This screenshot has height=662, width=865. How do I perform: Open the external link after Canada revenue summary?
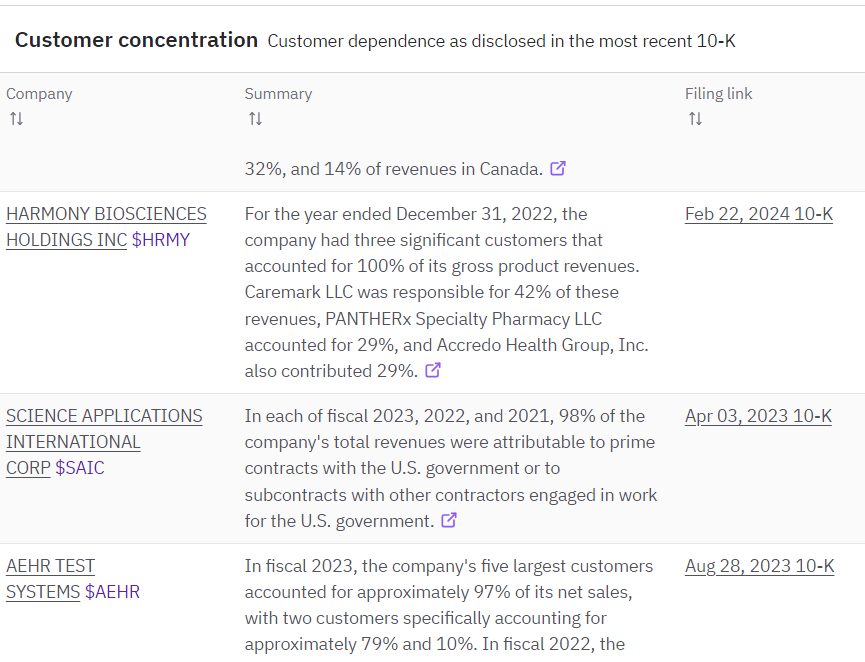tap(558, 168)
